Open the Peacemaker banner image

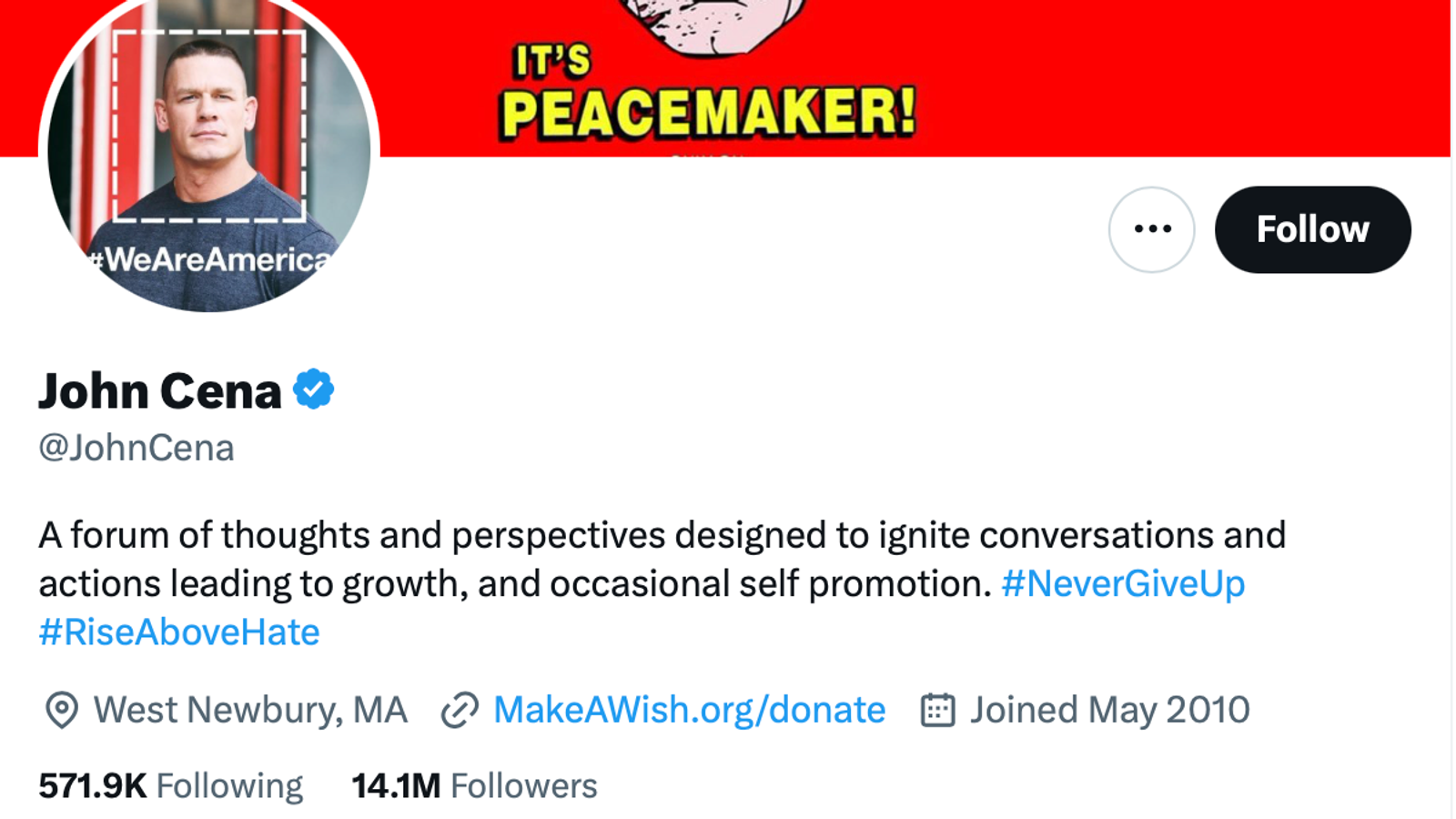click(1092, 73)
